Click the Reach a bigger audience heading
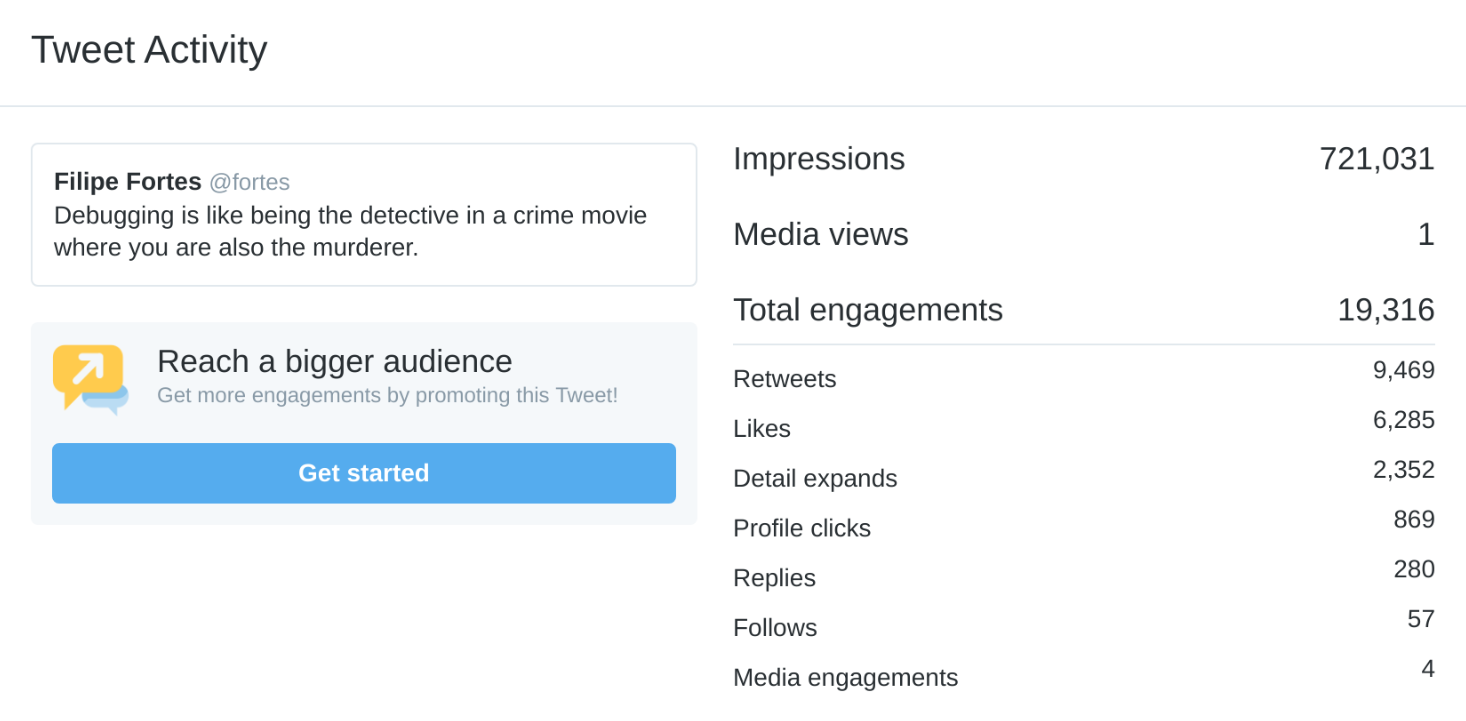Image resolution: width=1466 pixels, height=721 pixels. 334,361
